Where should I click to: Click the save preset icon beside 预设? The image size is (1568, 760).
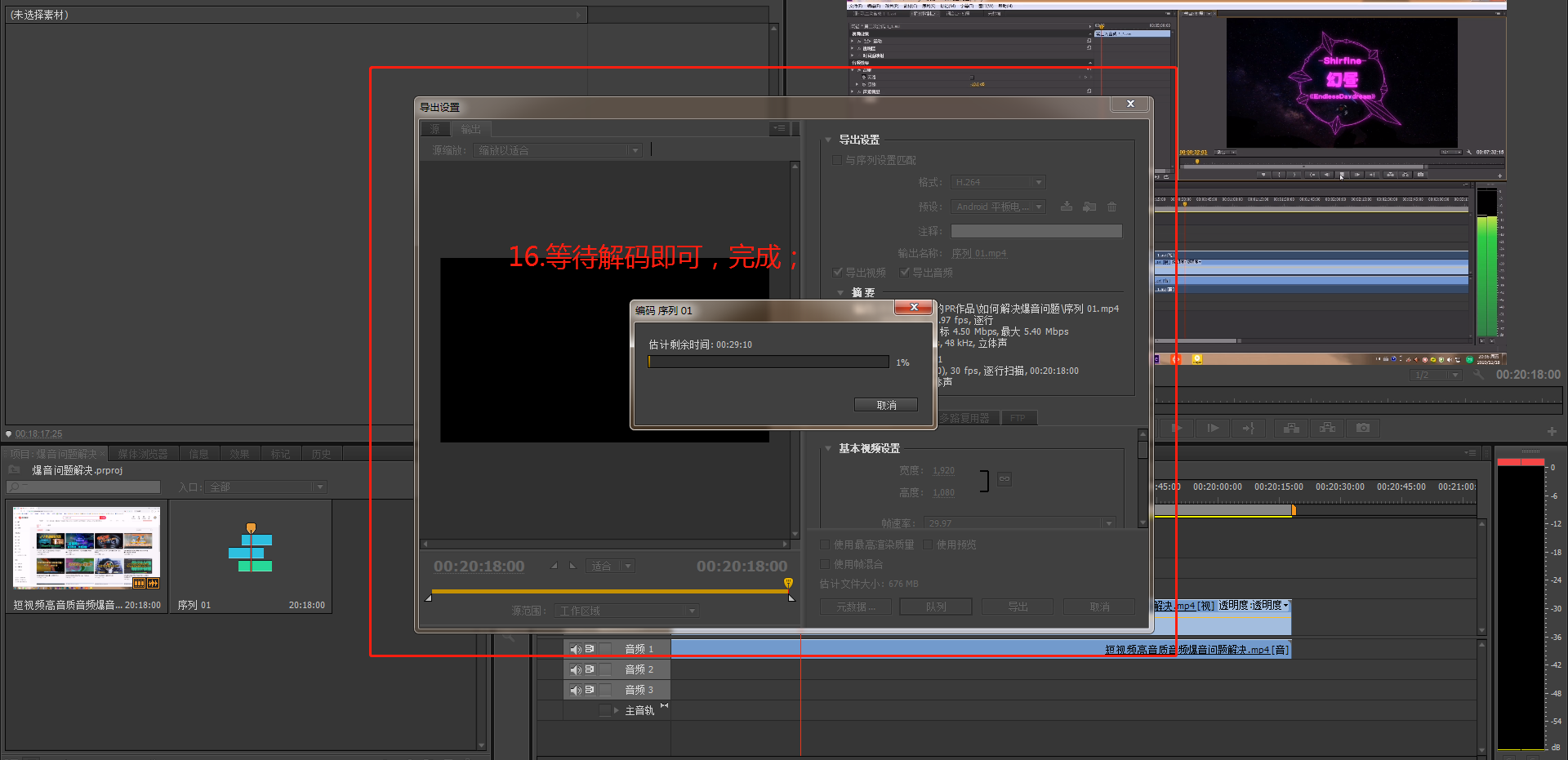(x=1067, y=207)
